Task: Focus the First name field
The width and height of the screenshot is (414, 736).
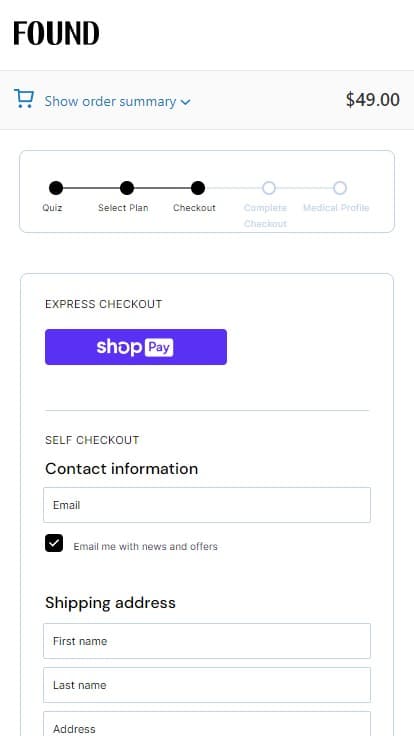Action: tap(207, 641)
